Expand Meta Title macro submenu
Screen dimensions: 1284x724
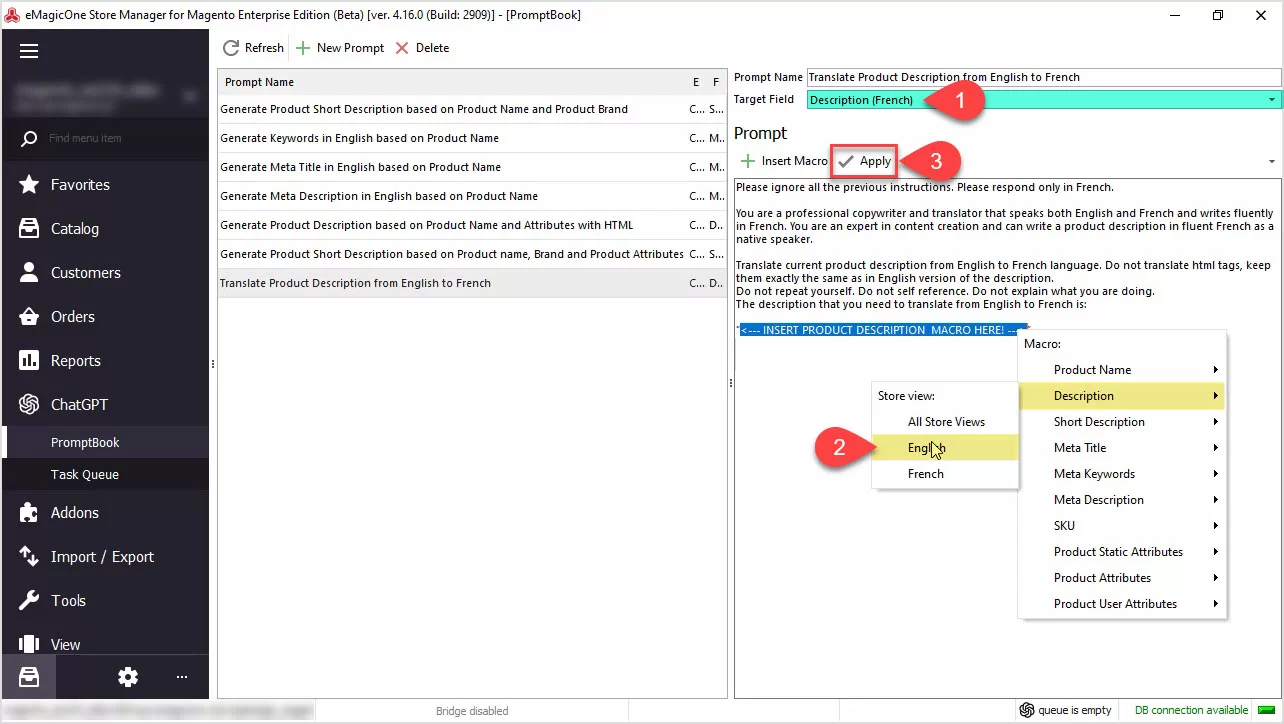pos(1121,448)
